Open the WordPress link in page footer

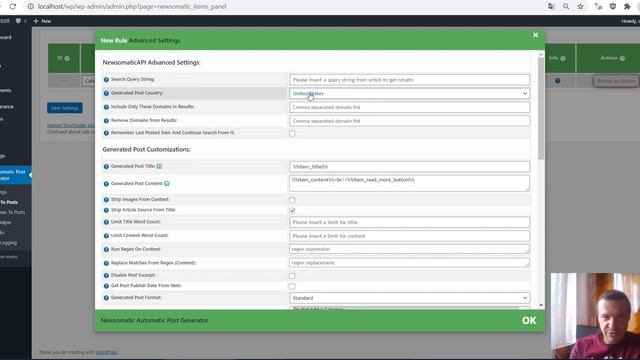point(107,352)
